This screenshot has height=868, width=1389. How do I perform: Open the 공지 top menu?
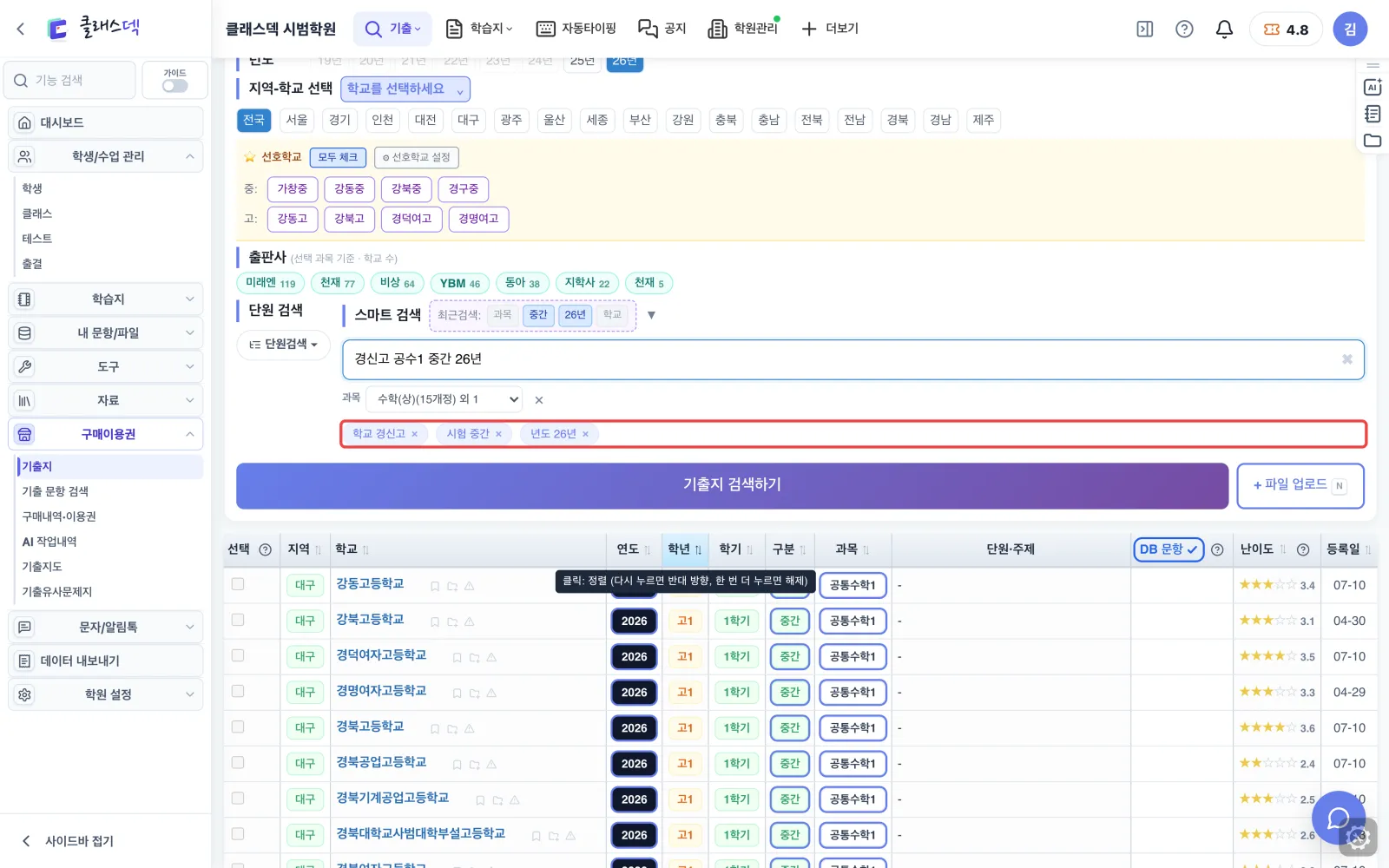tap(662, 29)
